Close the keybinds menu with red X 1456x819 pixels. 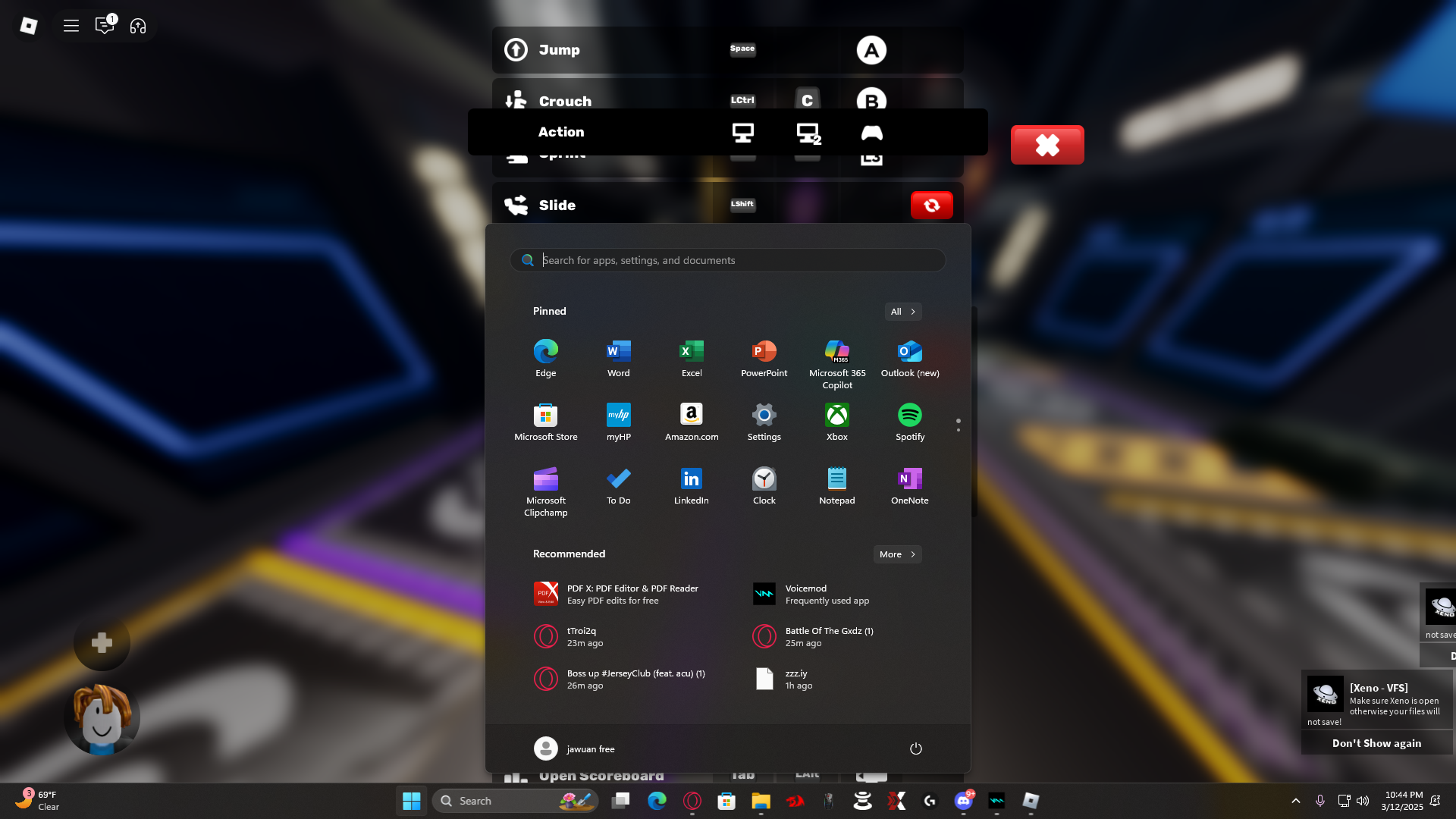click(x=1047, y=145)
